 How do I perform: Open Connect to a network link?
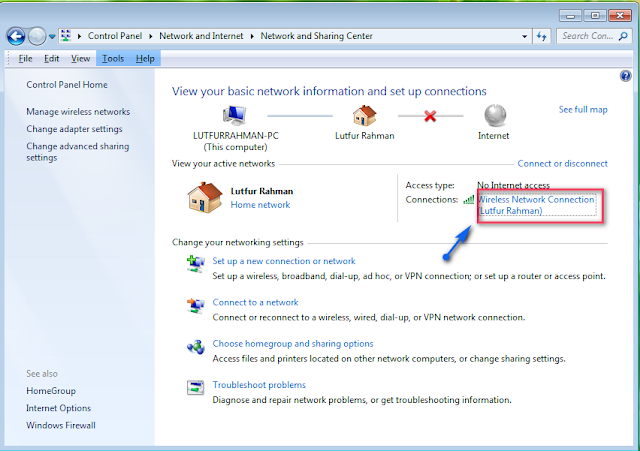255,302
